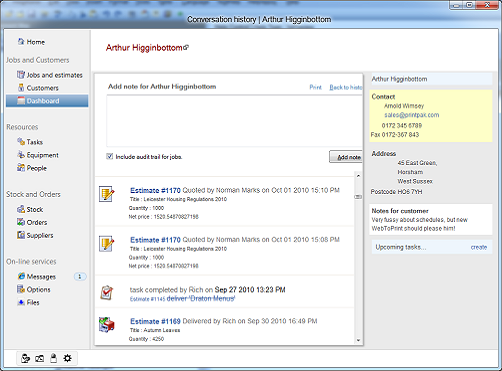Screen dimensions: 502x371
Task: Click the history scrollbar thumb
Action: 358,197
